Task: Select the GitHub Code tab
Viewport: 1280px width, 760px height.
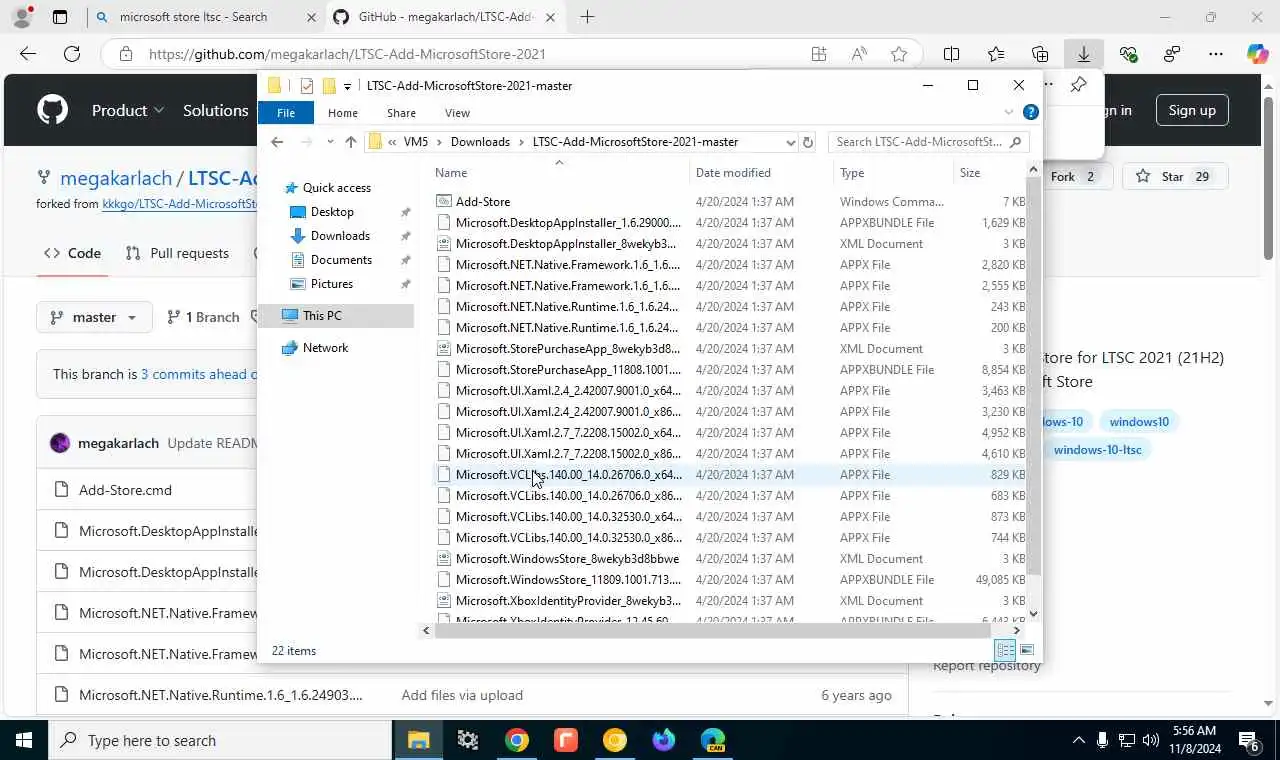Action: pos(72,253)
